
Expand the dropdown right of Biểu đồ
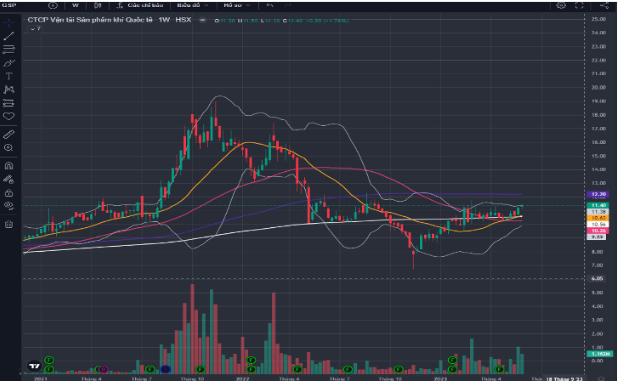coord(236,5)
